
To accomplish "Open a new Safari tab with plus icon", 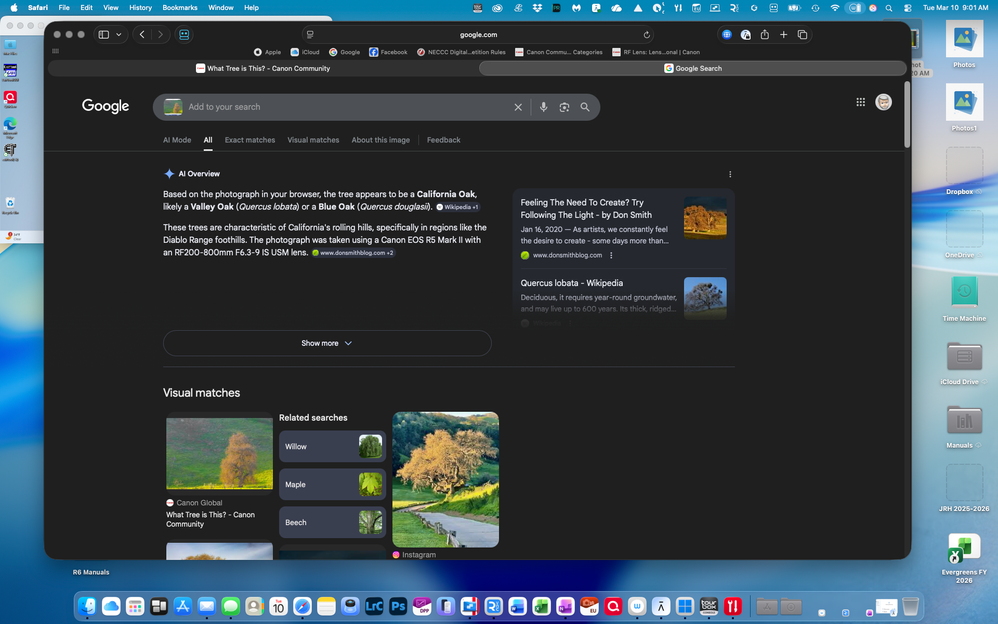I will point(784,35).
